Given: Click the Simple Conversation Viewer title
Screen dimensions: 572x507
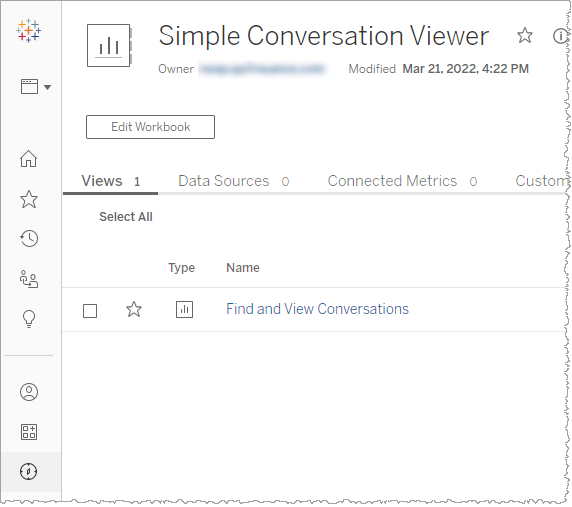Looking at the screenshot, I should tap(324, 36).
